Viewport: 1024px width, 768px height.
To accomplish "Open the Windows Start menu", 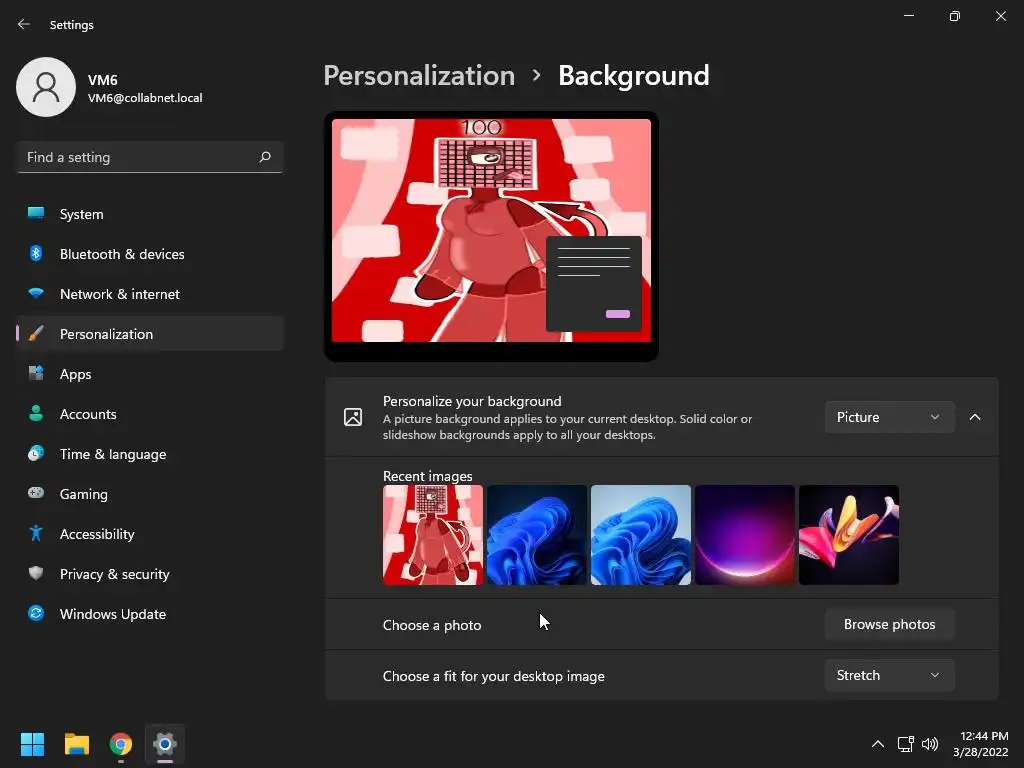I will (32, 744).
